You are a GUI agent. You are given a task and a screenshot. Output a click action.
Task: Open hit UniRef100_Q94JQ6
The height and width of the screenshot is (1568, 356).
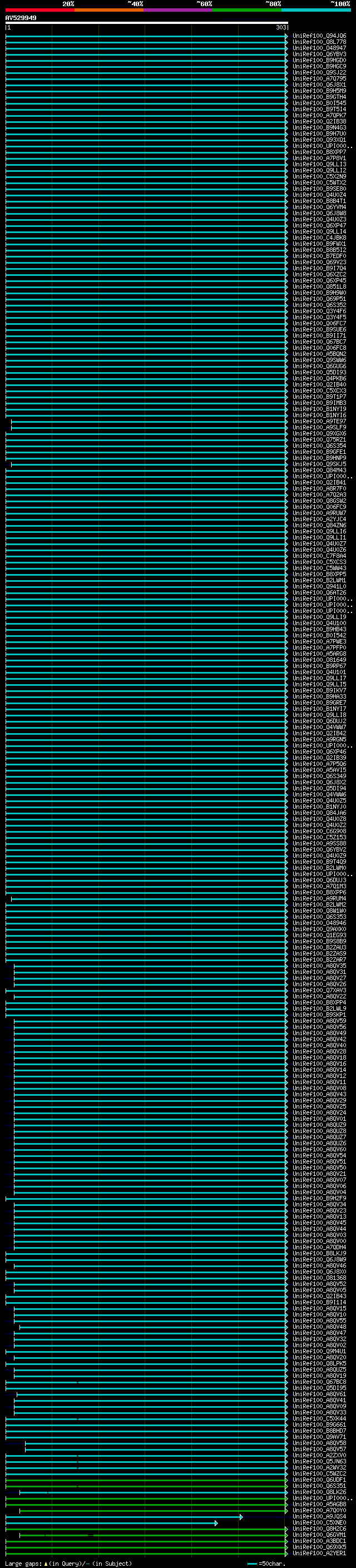[319, 36]
